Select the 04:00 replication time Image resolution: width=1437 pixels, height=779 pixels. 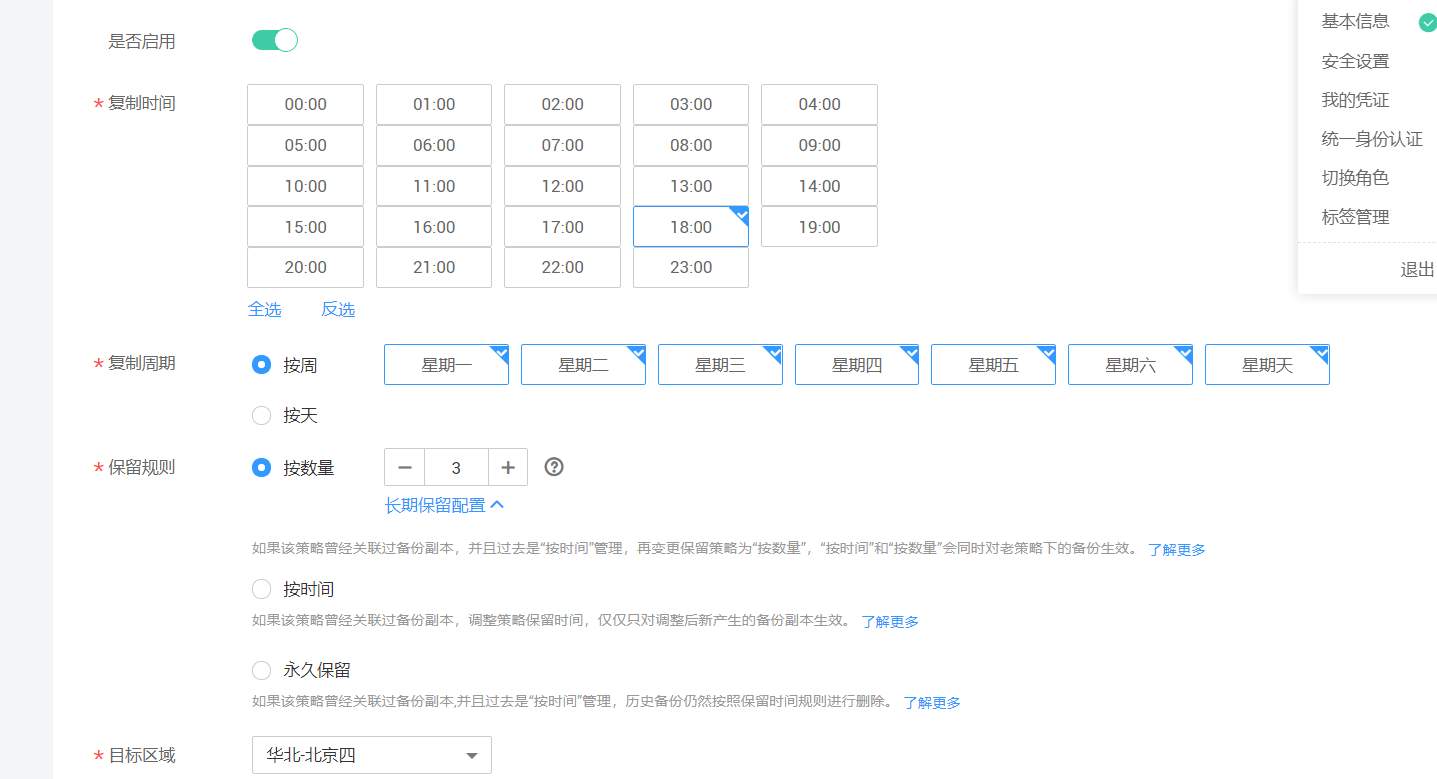pos(819,104)
